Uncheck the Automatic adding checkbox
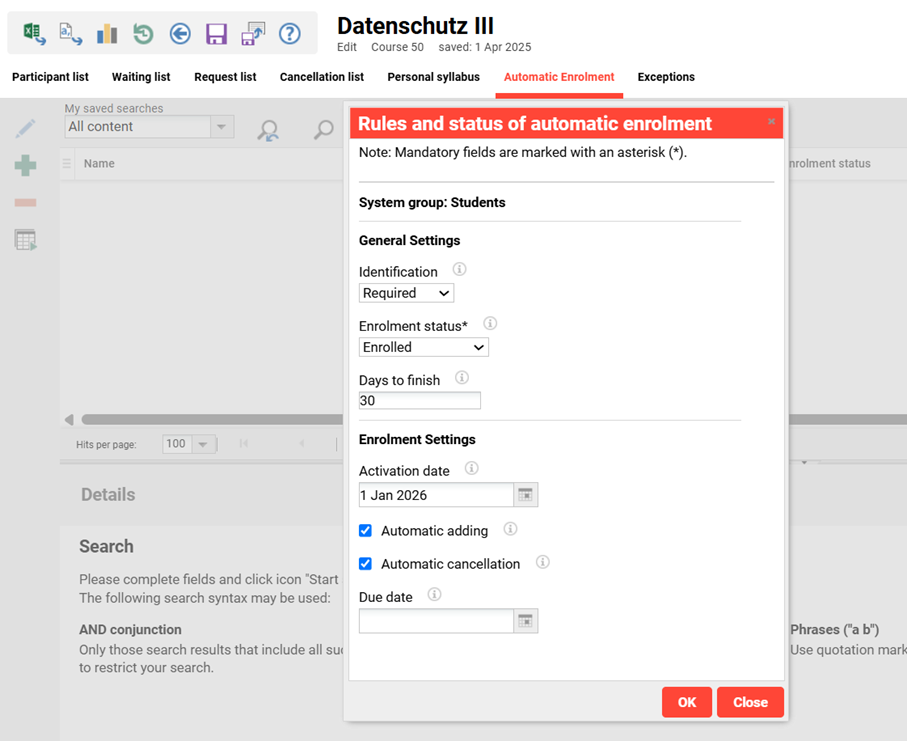 tap(366, 530)
